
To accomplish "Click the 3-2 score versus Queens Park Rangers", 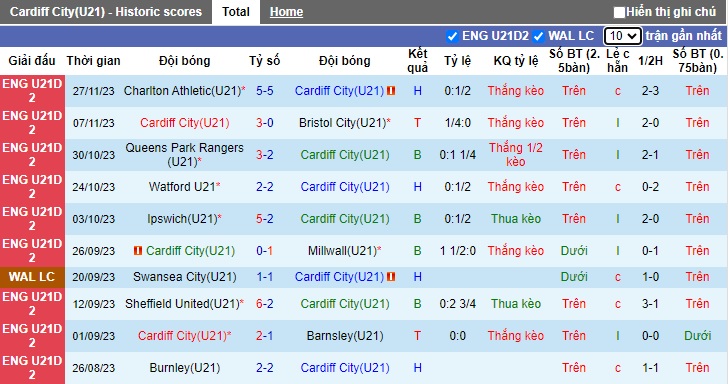I will tap(265, 155).
